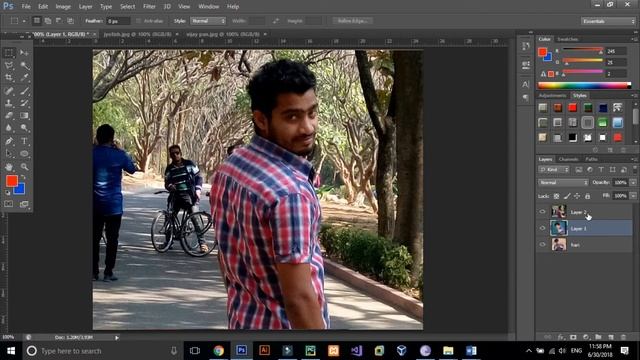This screenshot has width=640, height=360.
Task: Add layer style with fx icon
Action: [x=561, y=337]
